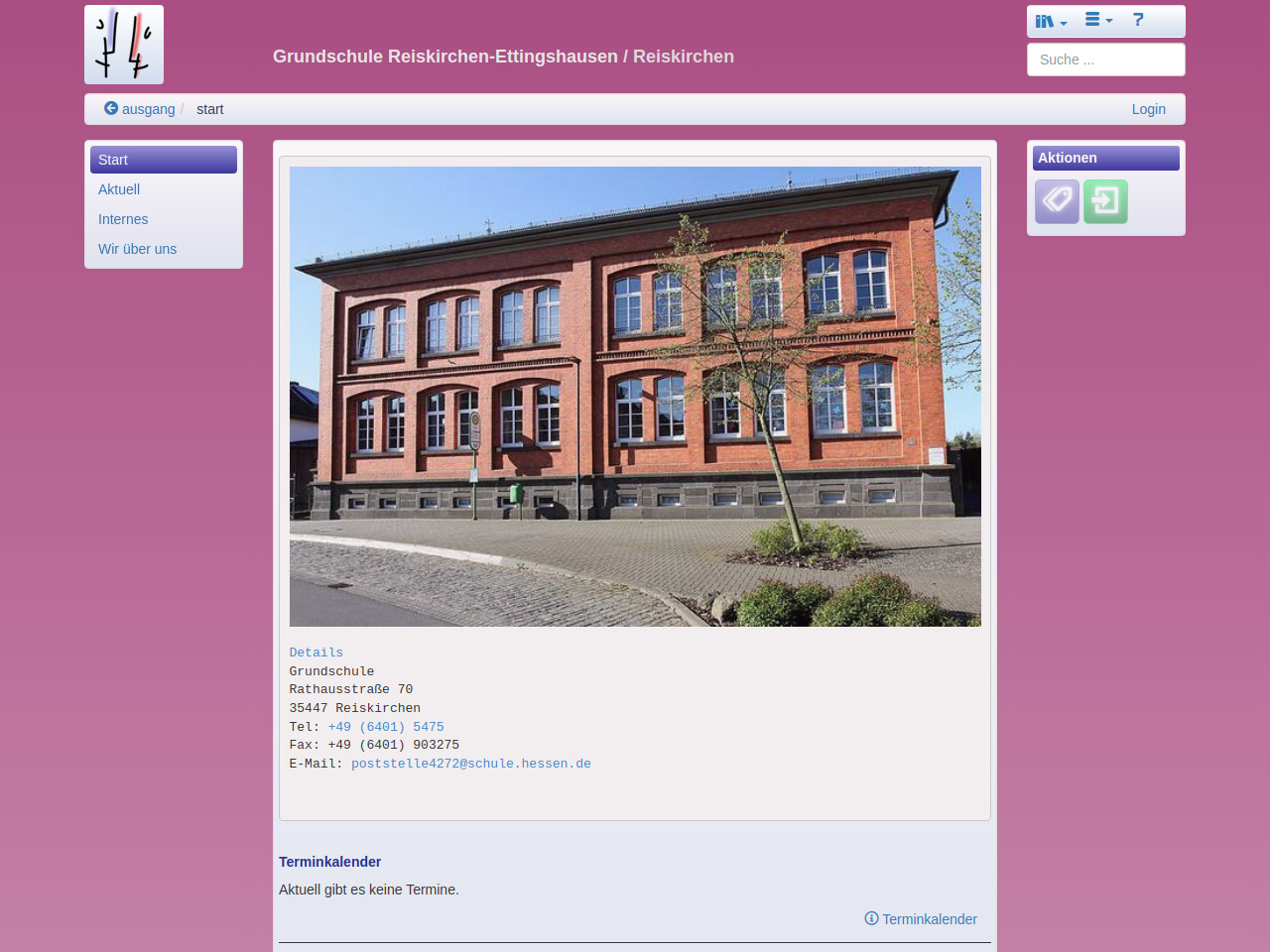
Task: Go to Internes section
Action: [123, 219]
